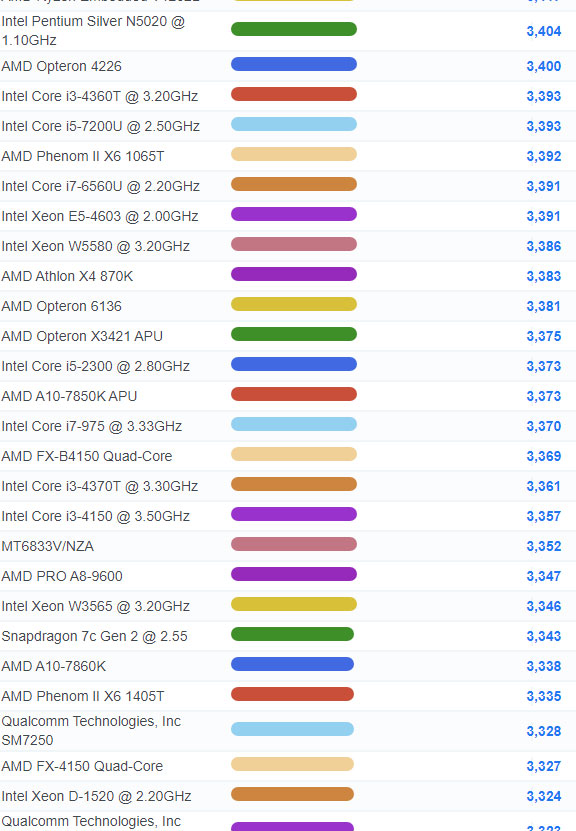This screenshot has width=576, height=831.
Task: Open Intel Core i7-975 @ 3.33GHz
Action: (92, 426)
